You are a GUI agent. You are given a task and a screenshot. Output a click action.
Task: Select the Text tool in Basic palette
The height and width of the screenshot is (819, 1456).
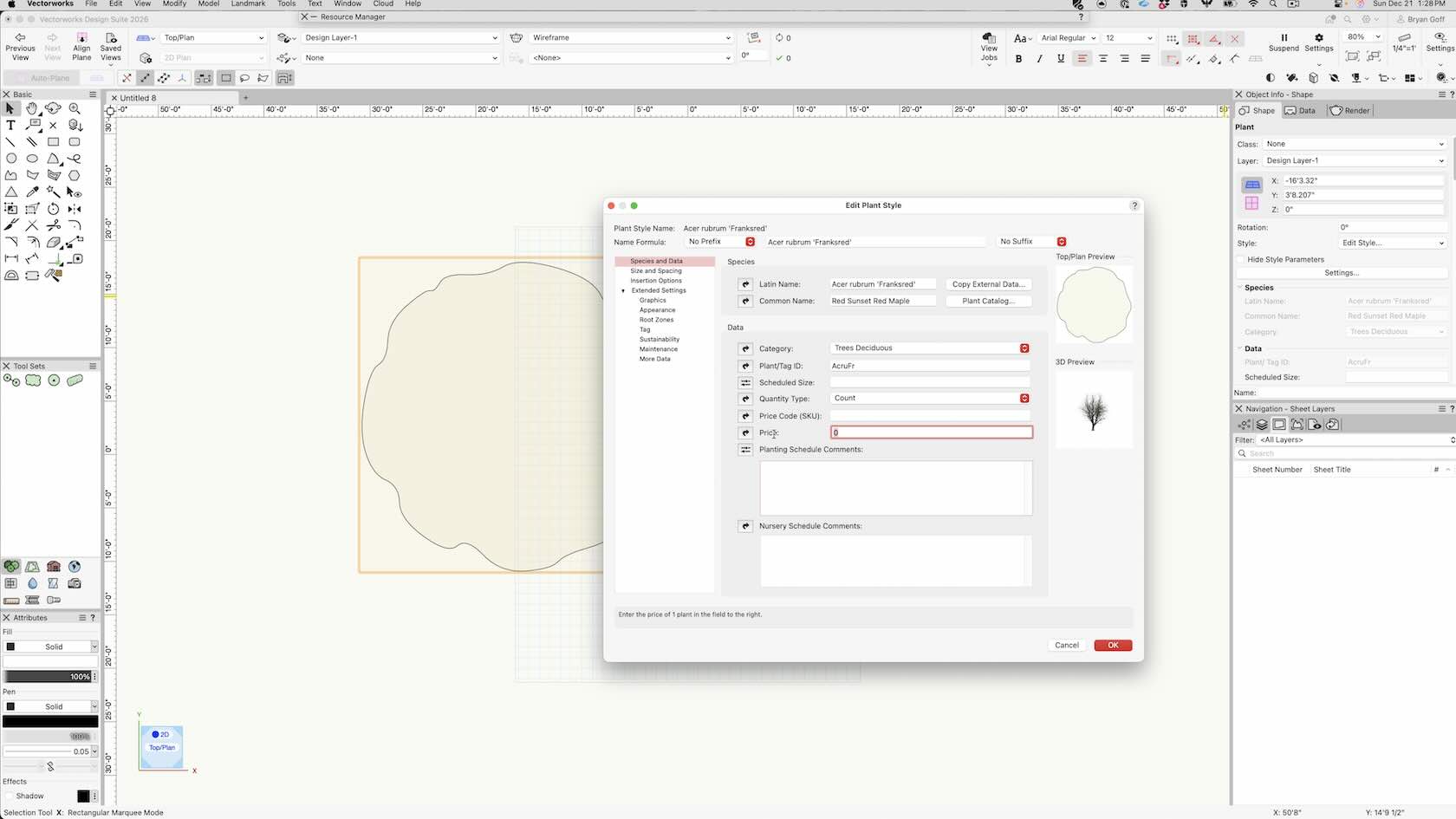coord(11,125)
